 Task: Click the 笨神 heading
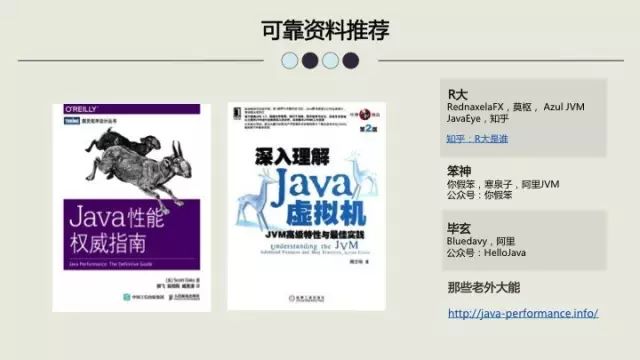tap(459, 171)
